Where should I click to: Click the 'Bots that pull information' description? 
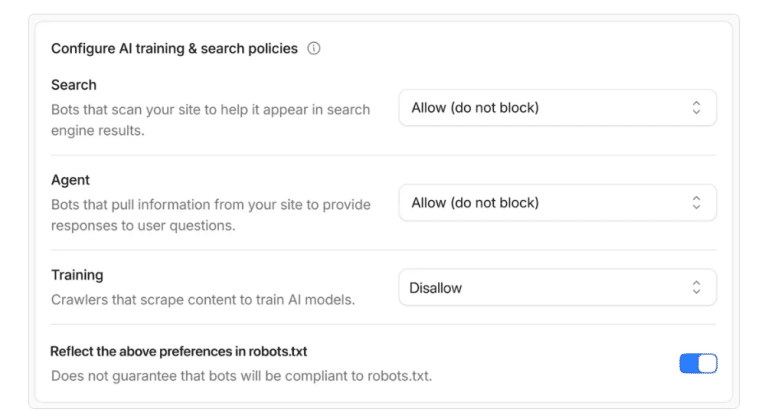click(211, 215)
